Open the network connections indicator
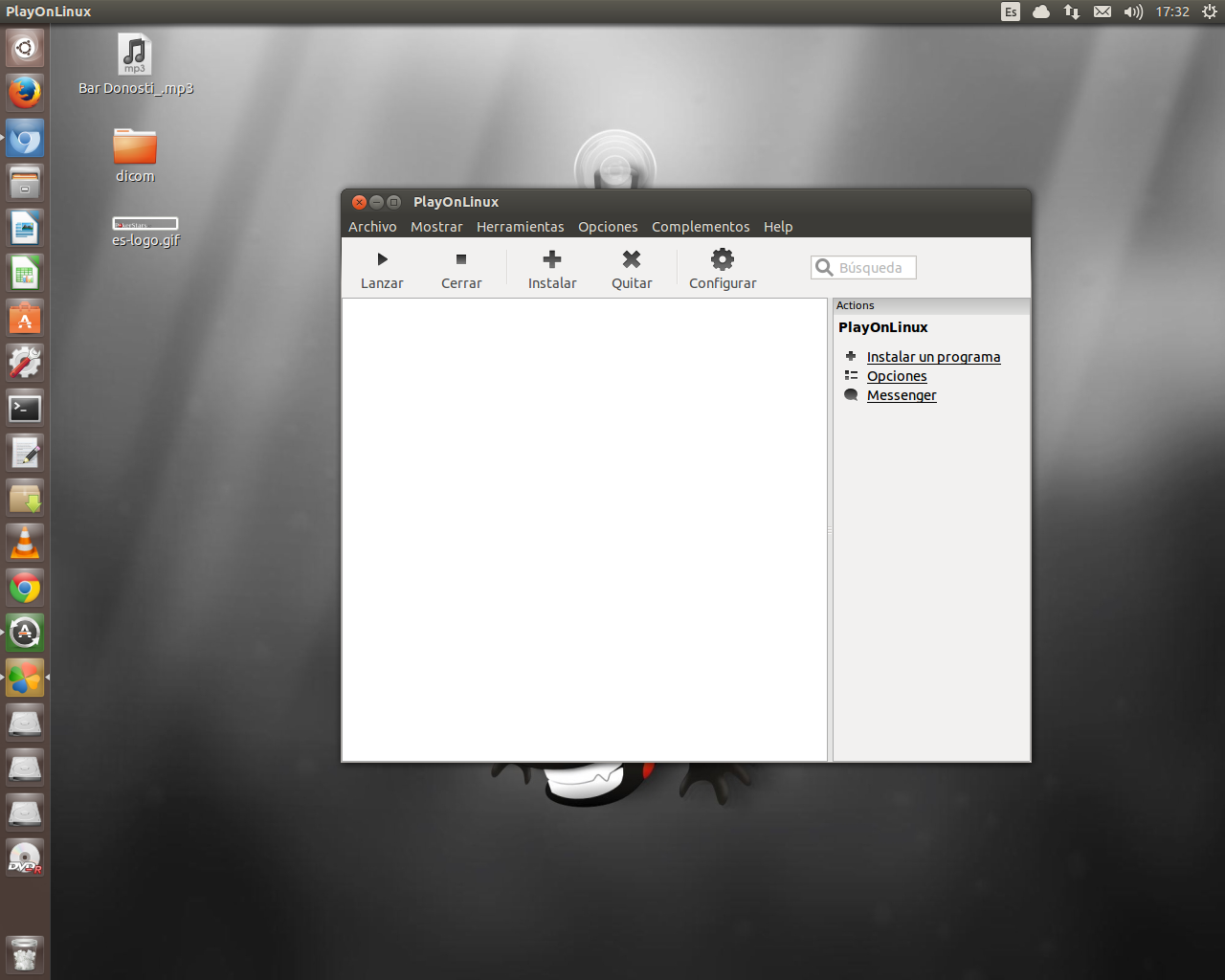Screen dimensions: 1225x980 (1072, 11)
